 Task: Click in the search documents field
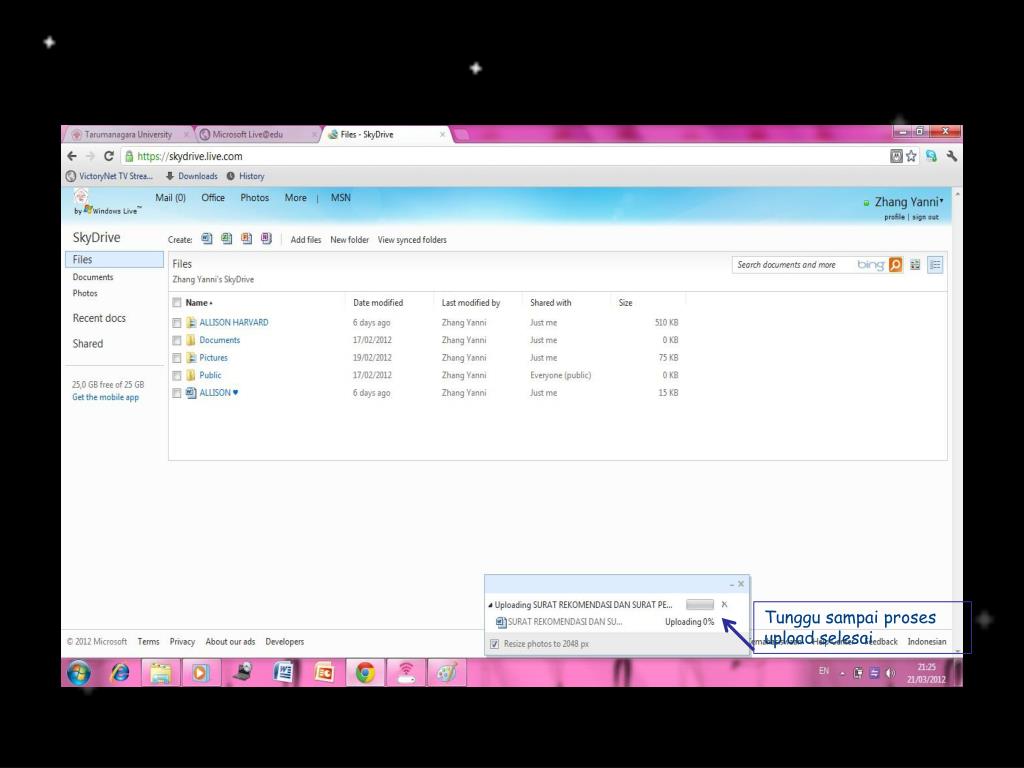pyautogui.click(x=793, y=264)
